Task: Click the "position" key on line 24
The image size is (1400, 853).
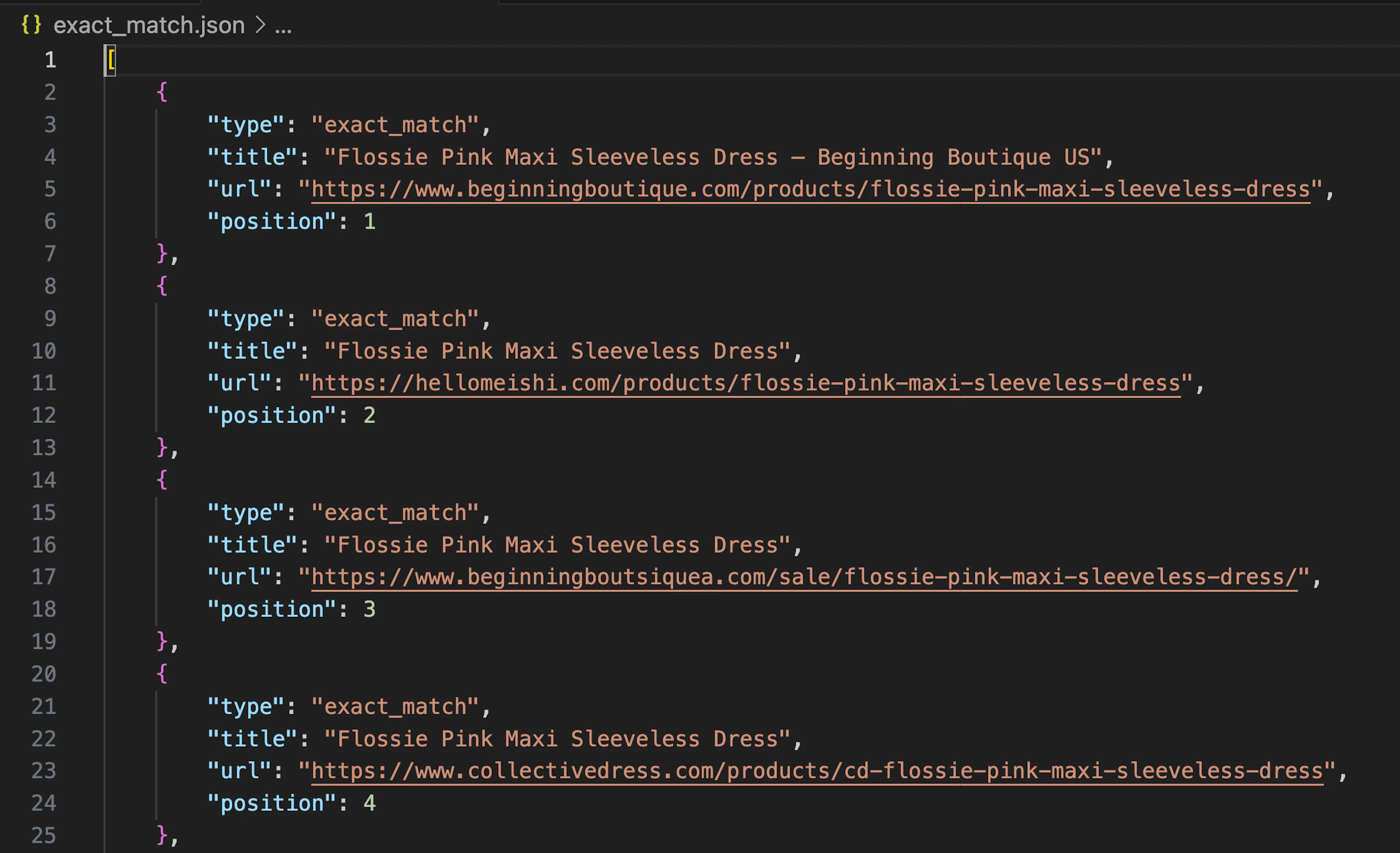Action: (272, 803)
